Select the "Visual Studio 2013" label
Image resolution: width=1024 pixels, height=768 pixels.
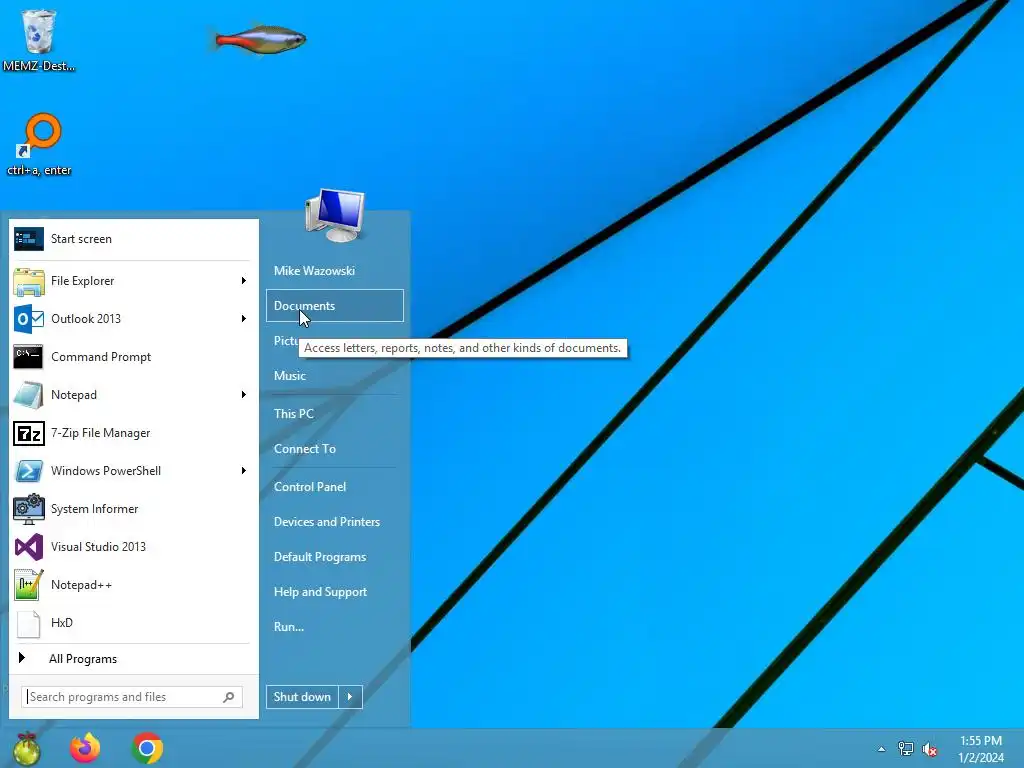(x=99, y=547)
